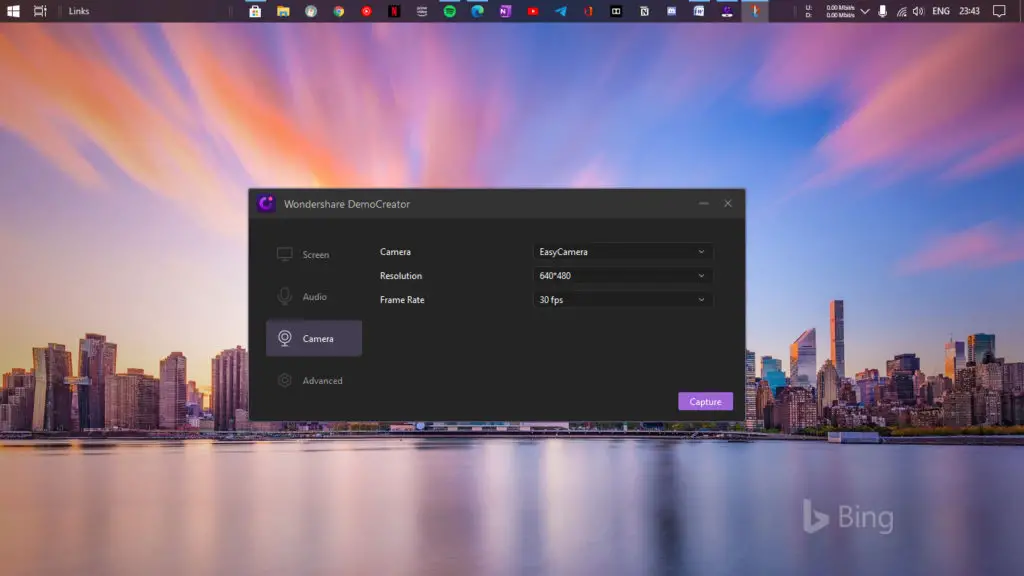Open Microsoft Office from the taskbar
1024x576 pixels.
(588, 11)
